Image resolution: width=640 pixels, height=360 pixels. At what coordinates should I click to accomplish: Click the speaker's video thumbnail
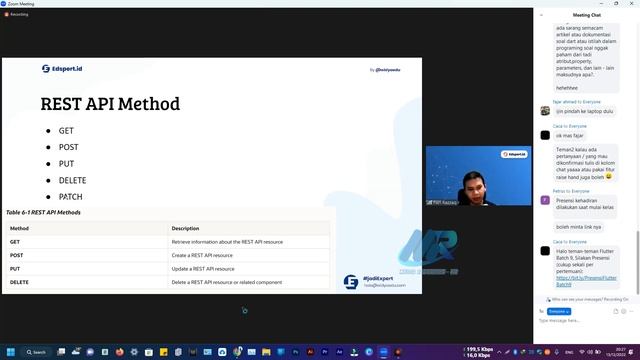click(x=478, y=176)
